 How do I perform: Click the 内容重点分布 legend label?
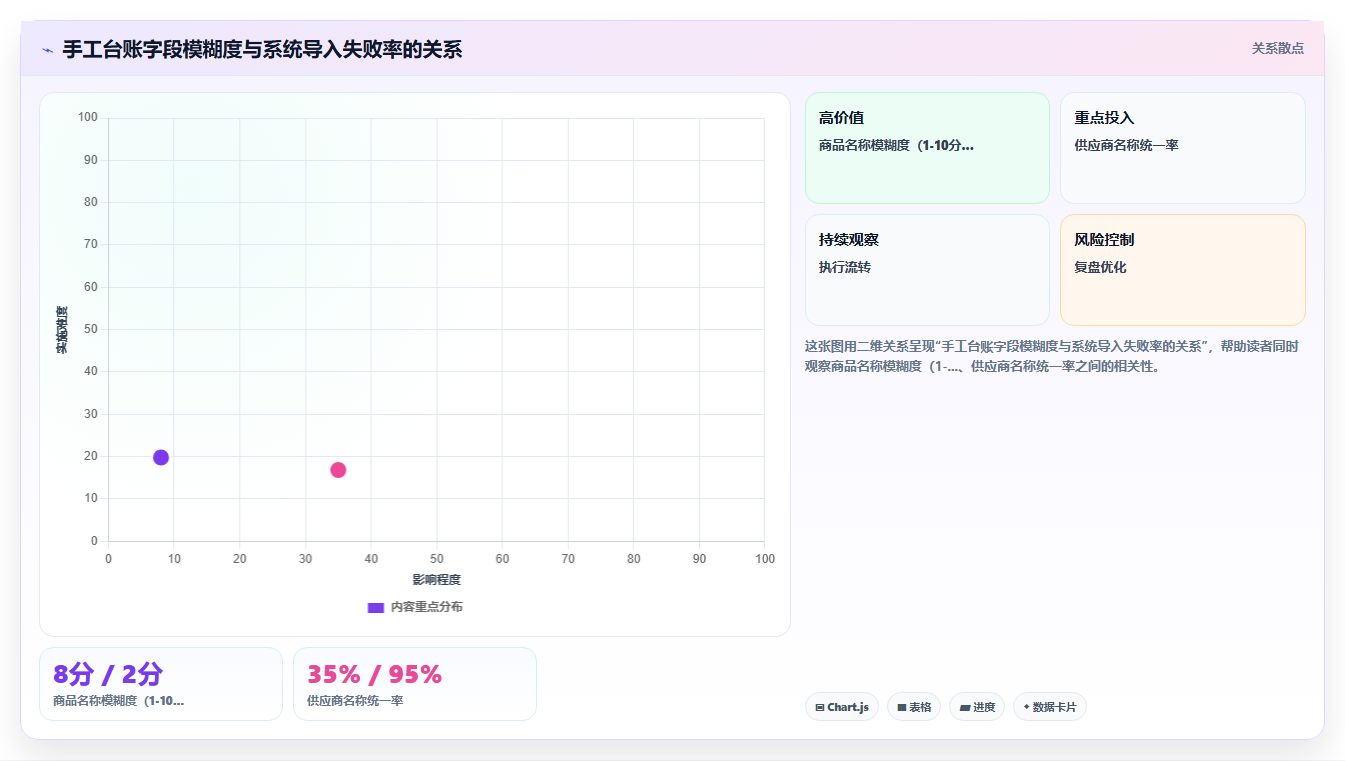tap(427, 607)
